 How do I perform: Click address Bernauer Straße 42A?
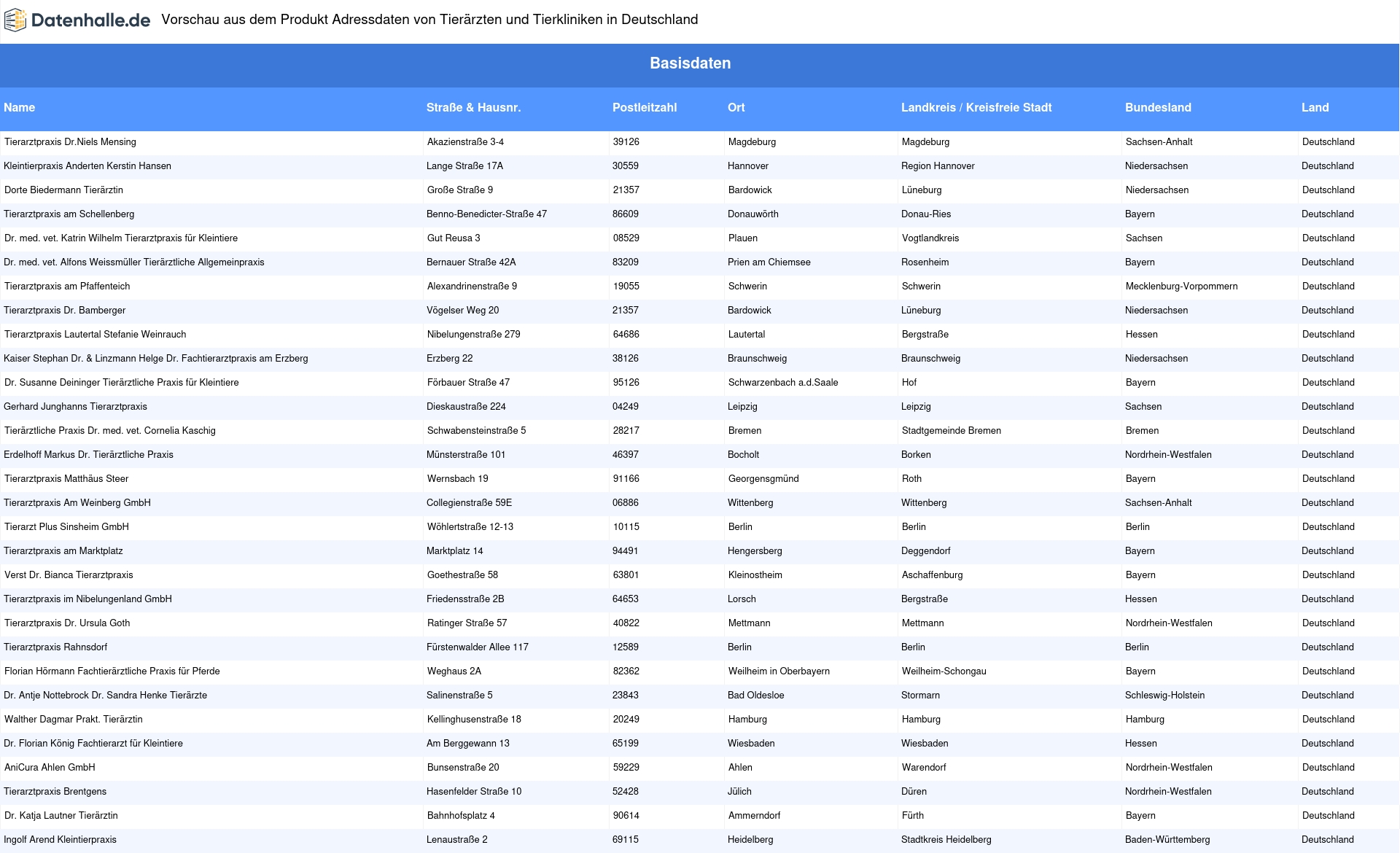(x=471, y=262)
